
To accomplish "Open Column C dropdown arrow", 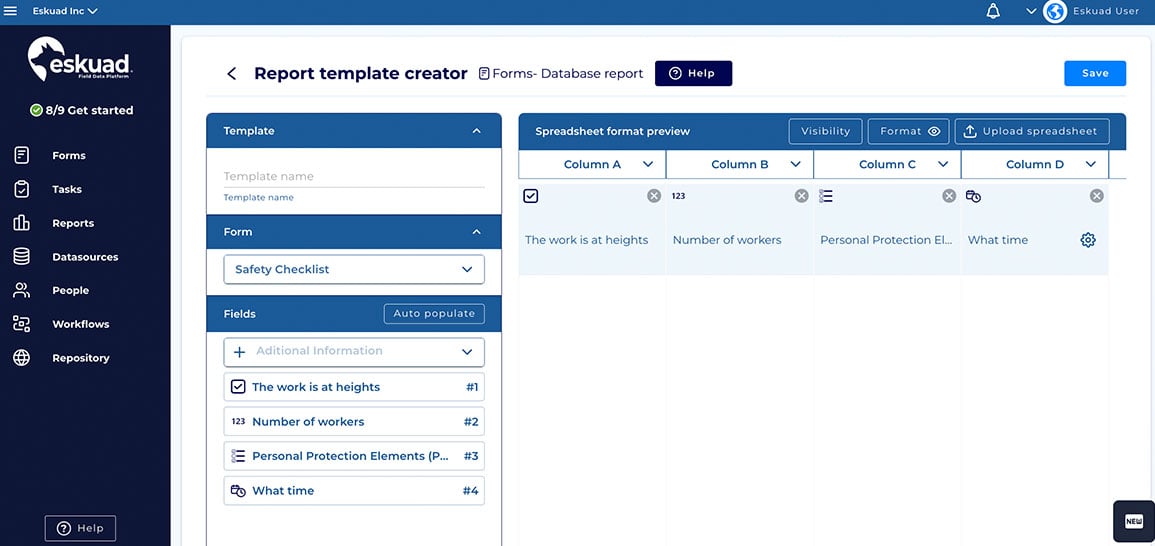I will 943,164.
